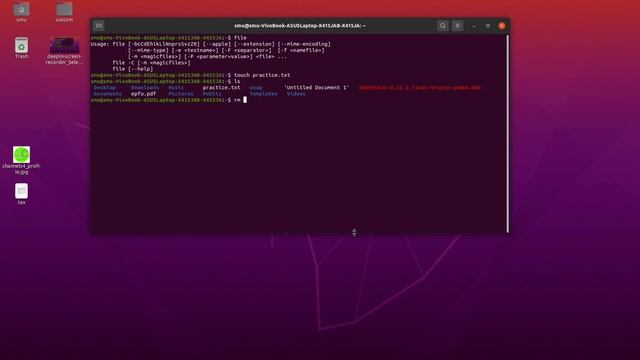Click the terminal vertical scrollbar
The image size is (640, 360).
click(x=507, y=134)
